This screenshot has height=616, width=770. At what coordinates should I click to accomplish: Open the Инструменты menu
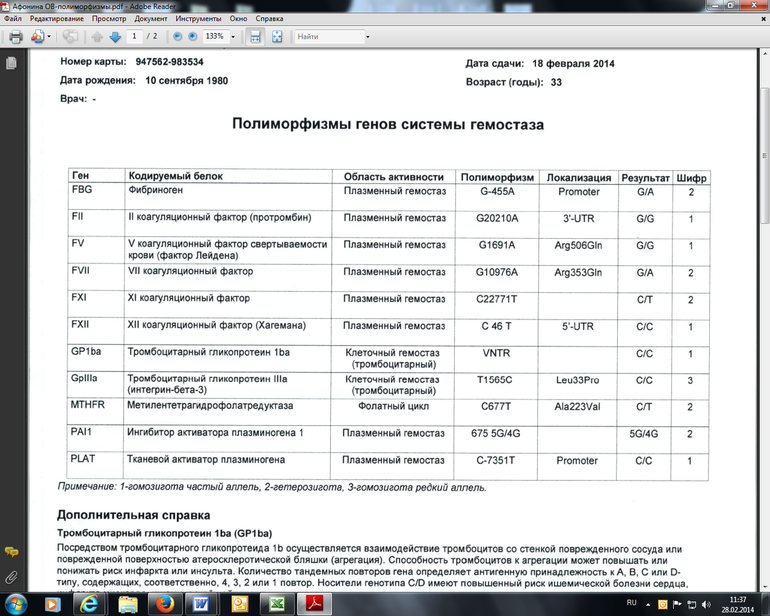pos(200,19)
